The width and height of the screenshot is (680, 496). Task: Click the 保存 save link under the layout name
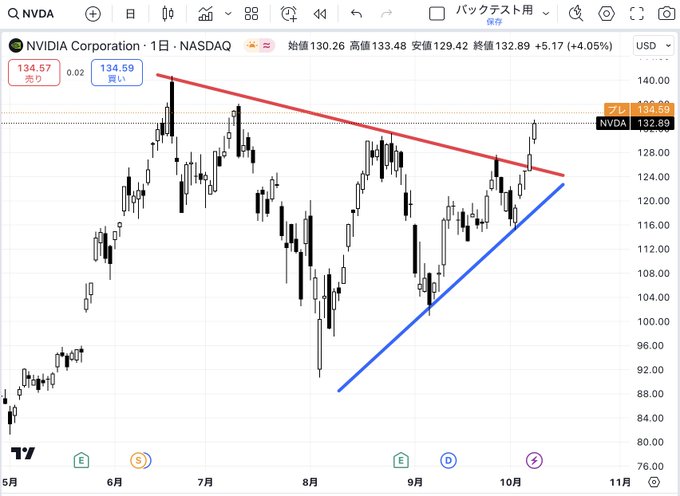coord(494,22)
